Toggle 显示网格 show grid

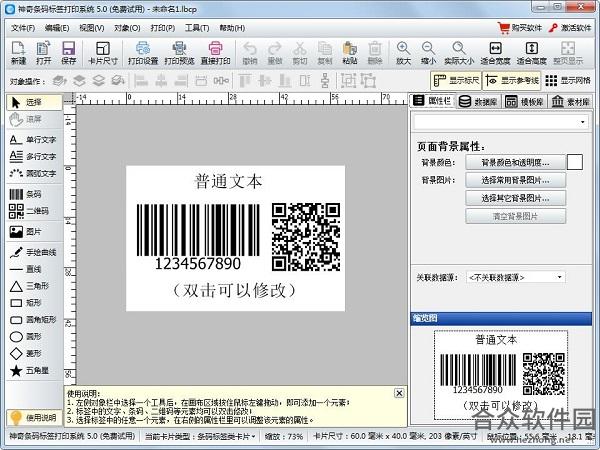tap(568, 80)
